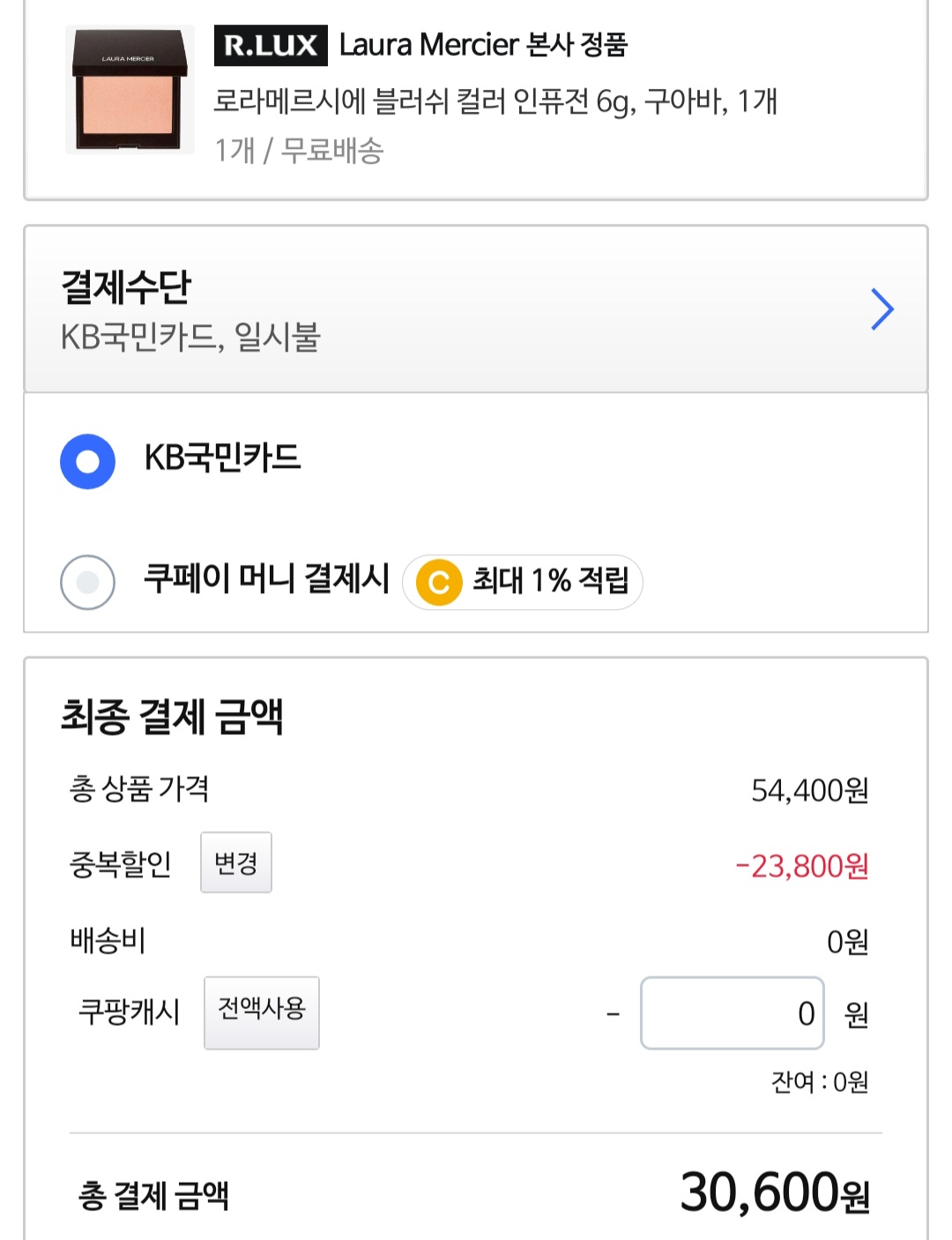The width and height of the screenshot is (952, 1240).
Task: Select the KB국민카드 radio button
Action: [87, 461]
